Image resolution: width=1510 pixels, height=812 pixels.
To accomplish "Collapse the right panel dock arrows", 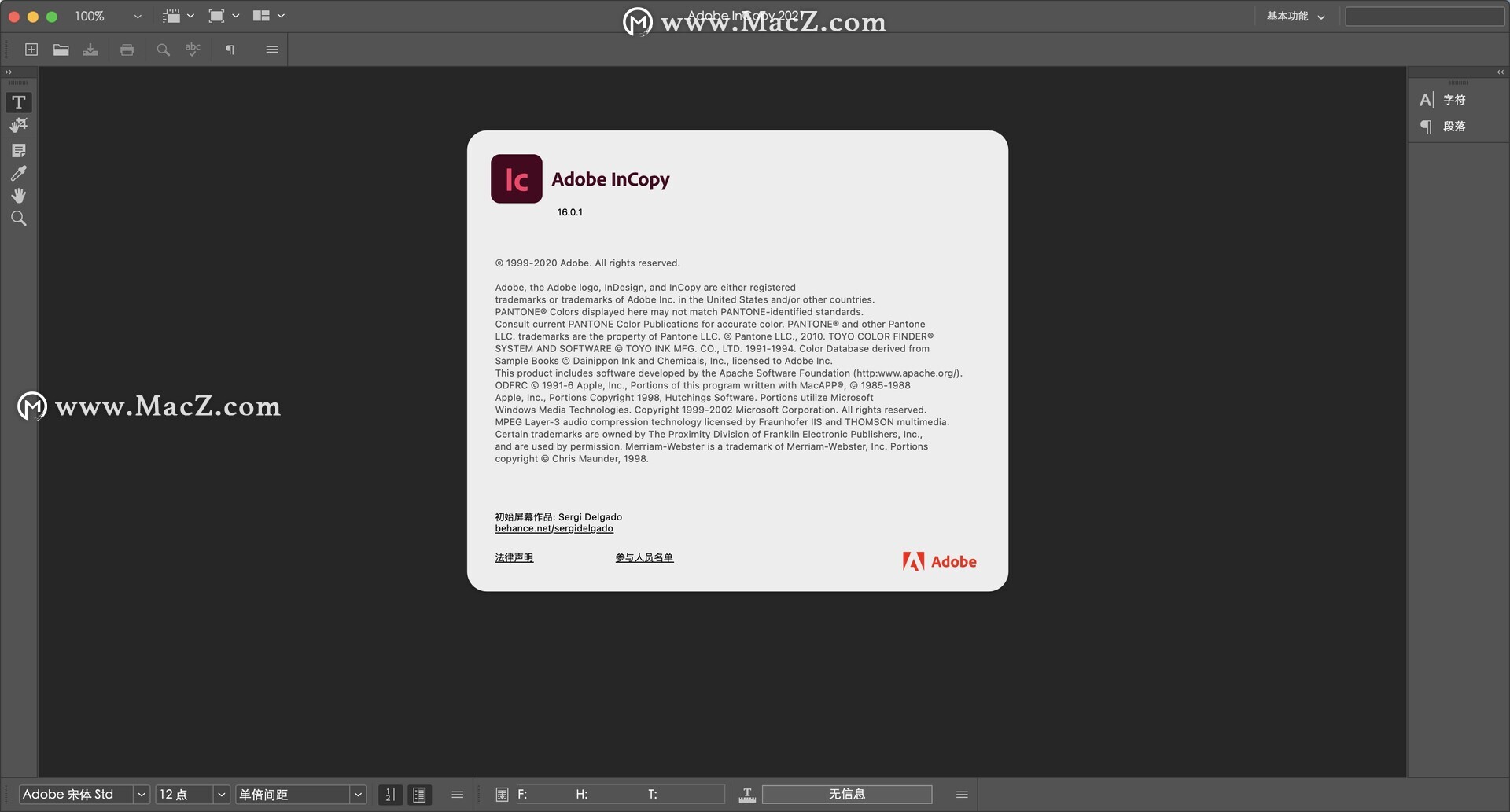I will (1501, 72).
